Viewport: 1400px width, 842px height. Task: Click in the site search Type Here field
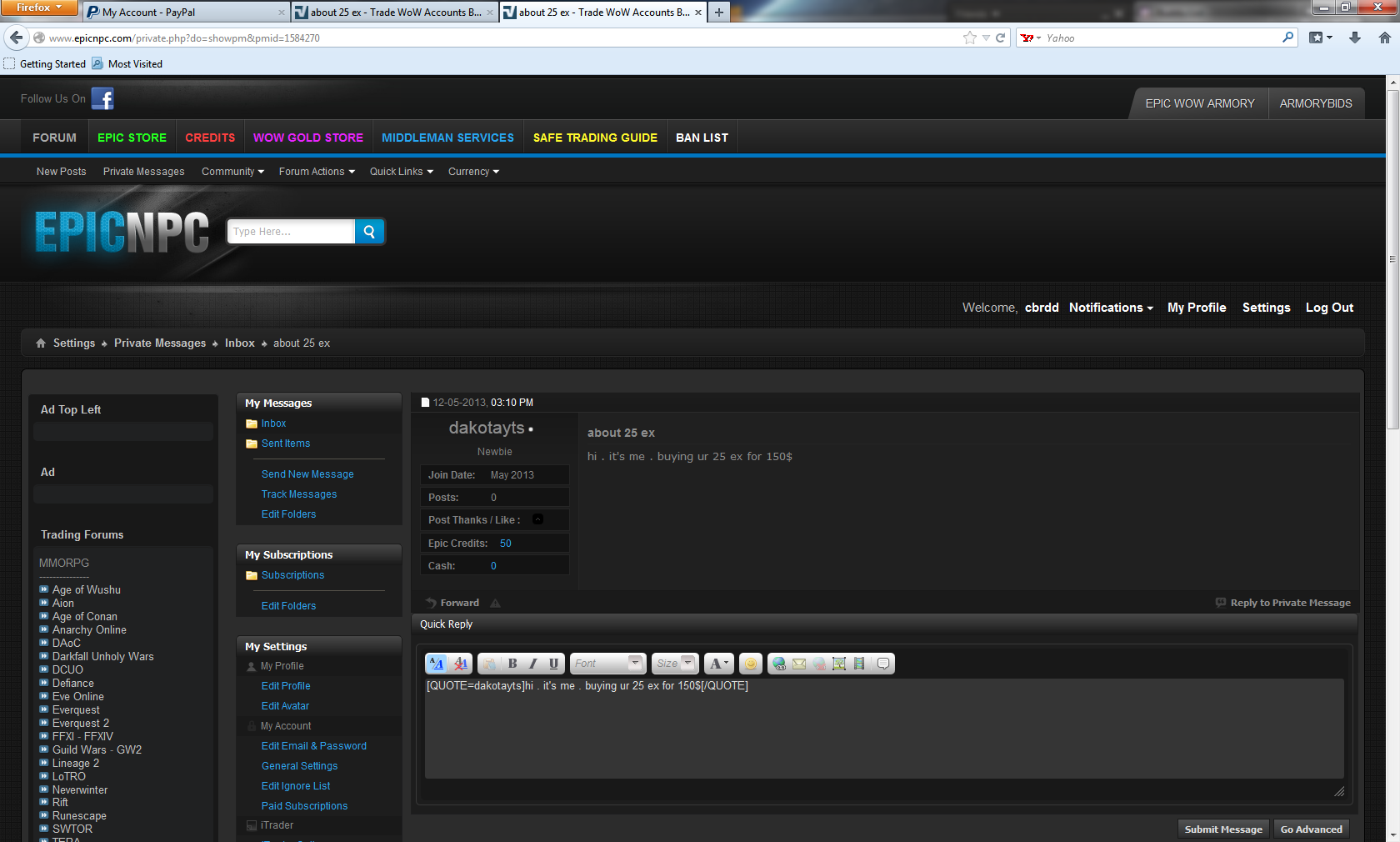click(x=292, y=232)
